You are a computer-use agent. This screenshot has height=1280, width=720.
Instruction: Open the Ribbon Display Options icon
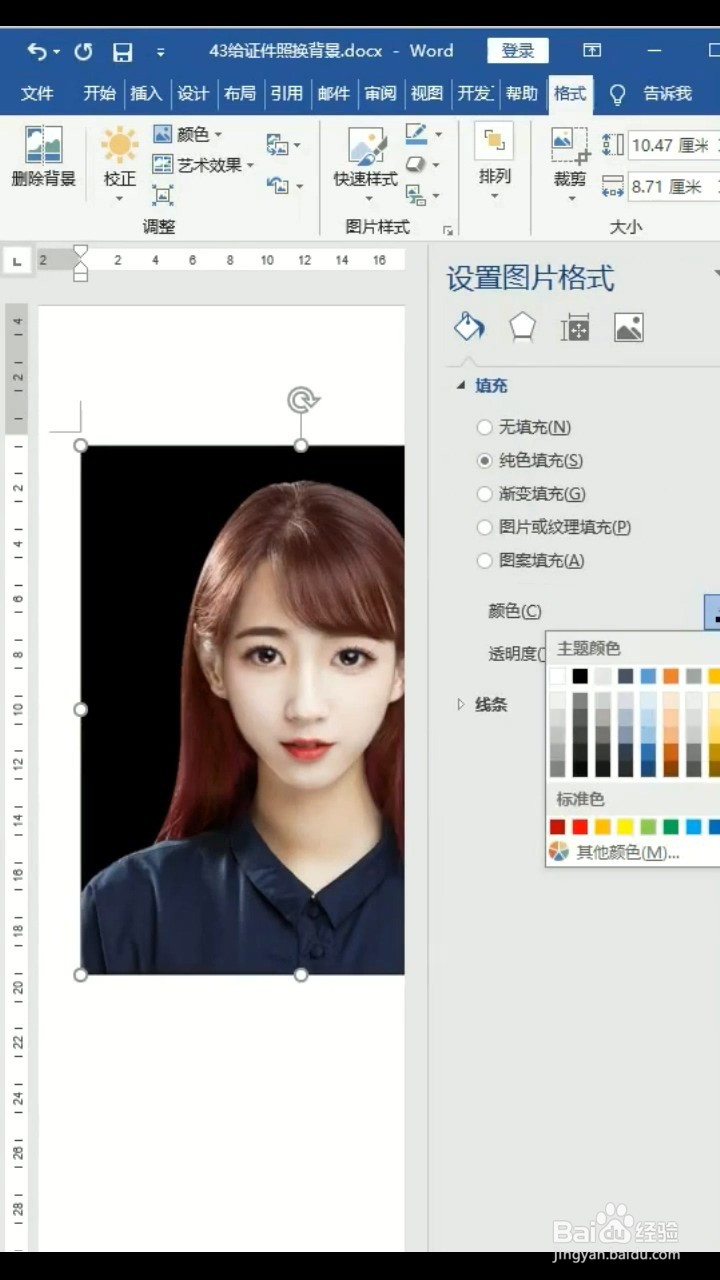(x=592, y=50)
